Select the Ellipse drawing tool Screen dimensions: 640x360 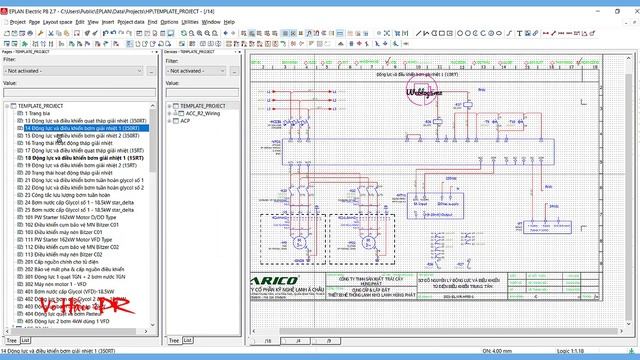pos(499,33)
